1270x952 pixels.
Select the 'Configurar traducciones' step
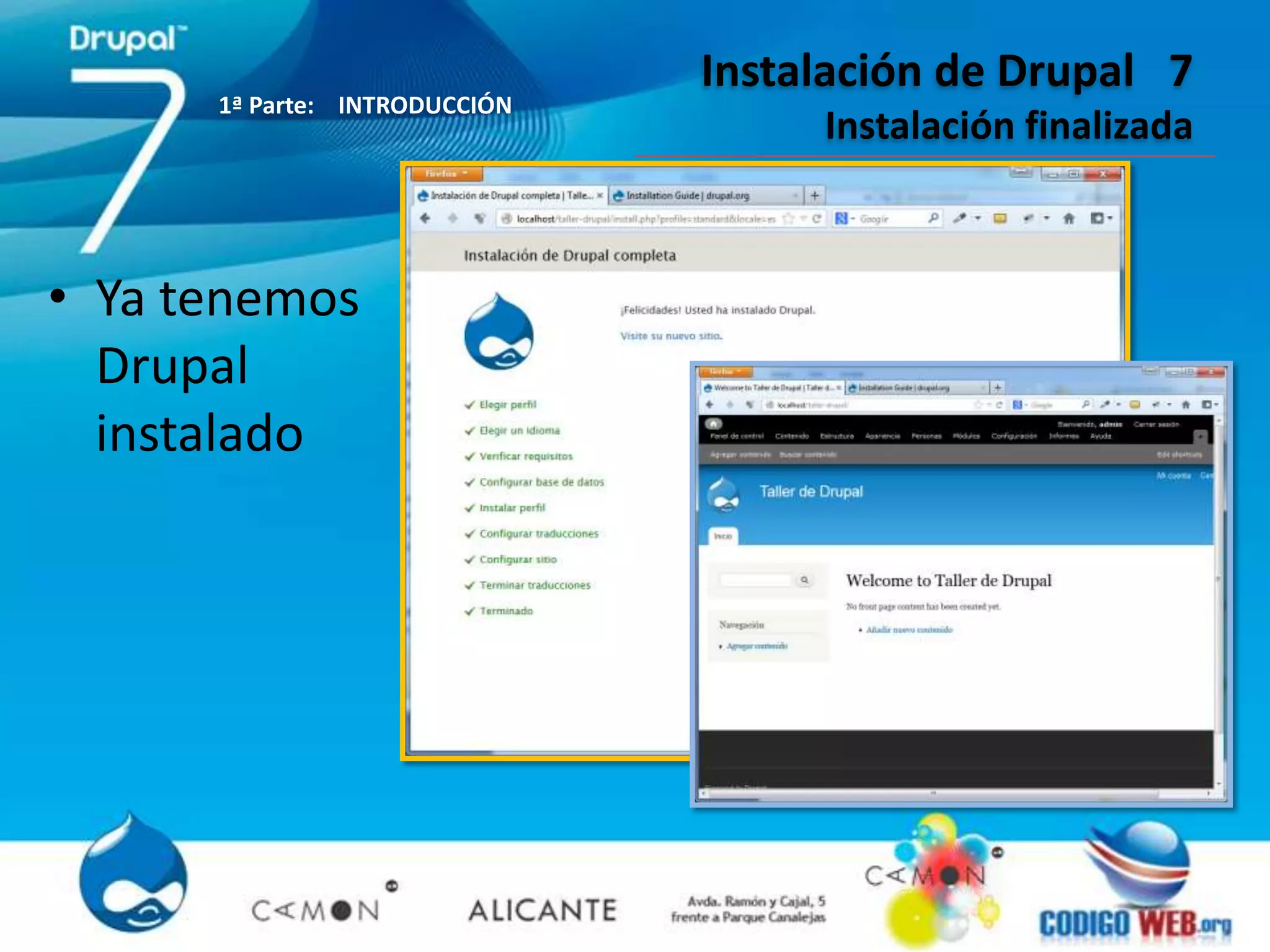539,534
